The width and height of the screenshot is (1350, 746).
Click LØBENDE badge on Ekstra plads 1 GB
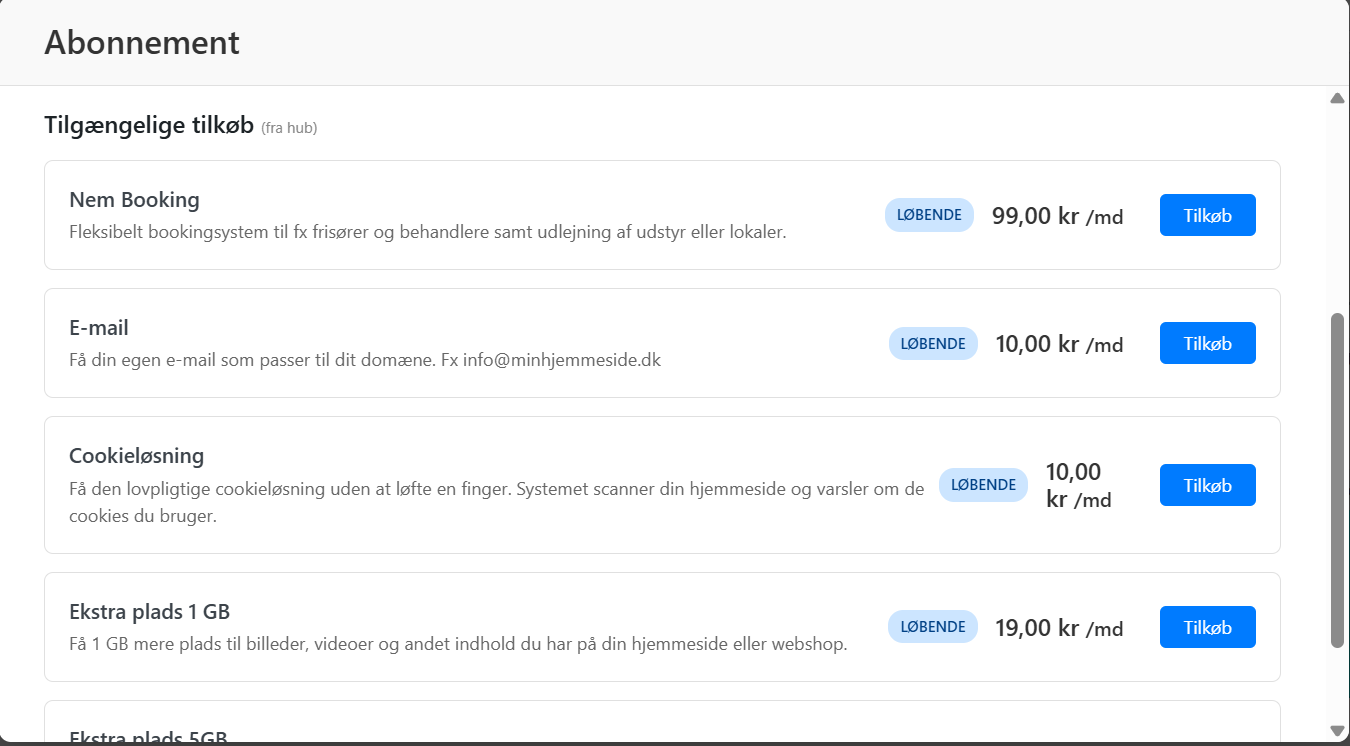click(x=933, y=627)
